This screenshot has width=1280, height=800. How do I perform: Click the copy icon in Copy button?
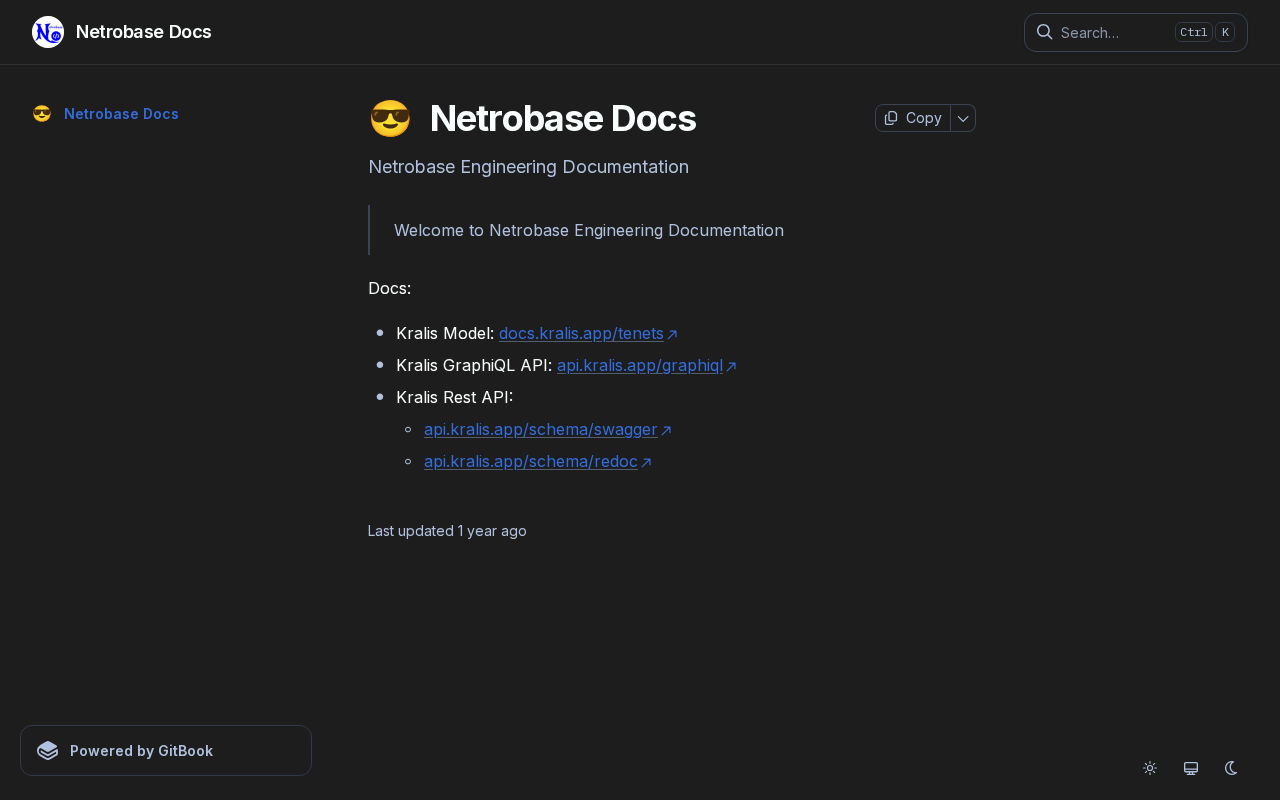pos(891,118)
